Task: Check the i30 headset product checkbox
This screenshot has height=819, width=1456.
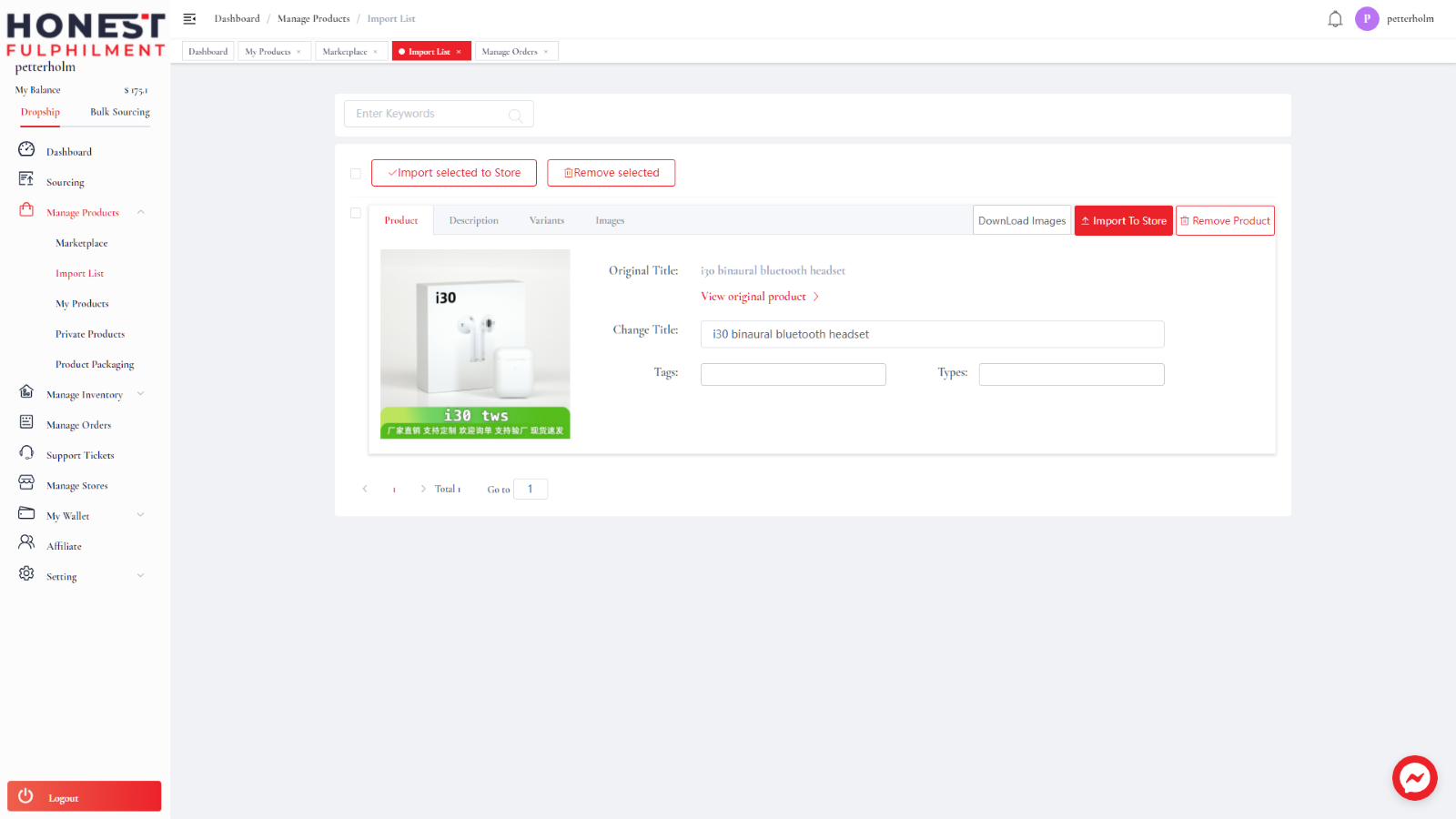Action: coord(356,213)
